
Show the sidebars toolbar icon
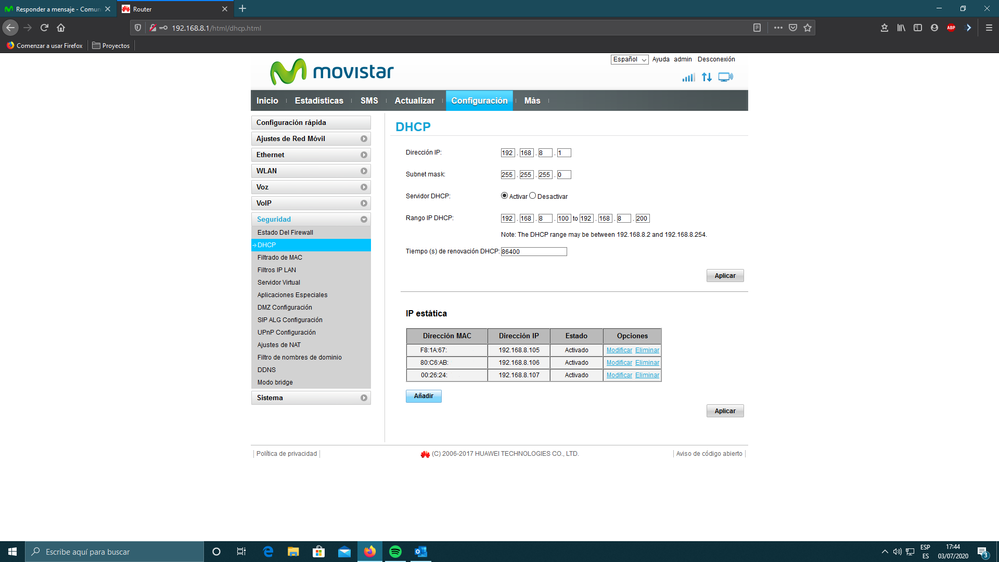coord(917,27)
